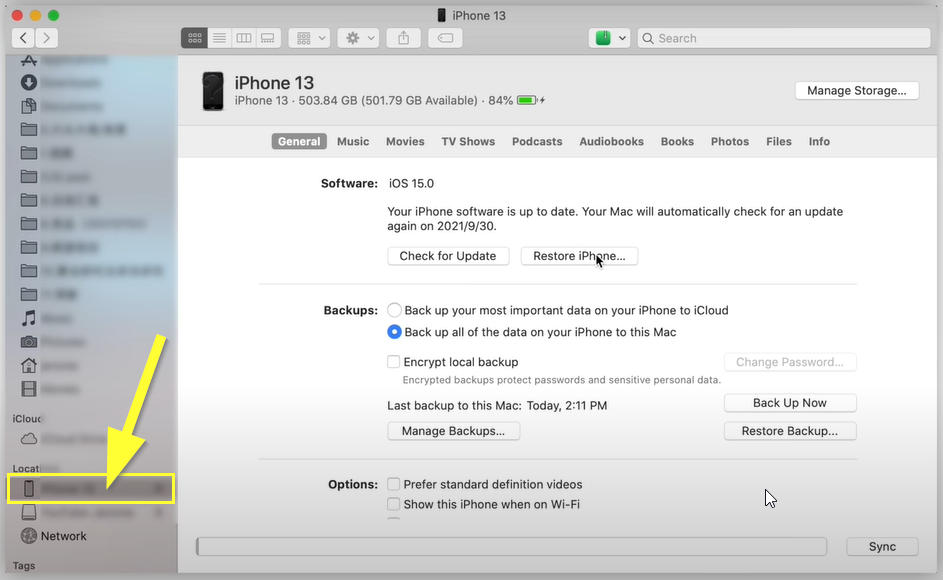The height and width of the screenshot is (580, 943).
Task: Click the green battery indicator icon
Action: tap(527, 100)
